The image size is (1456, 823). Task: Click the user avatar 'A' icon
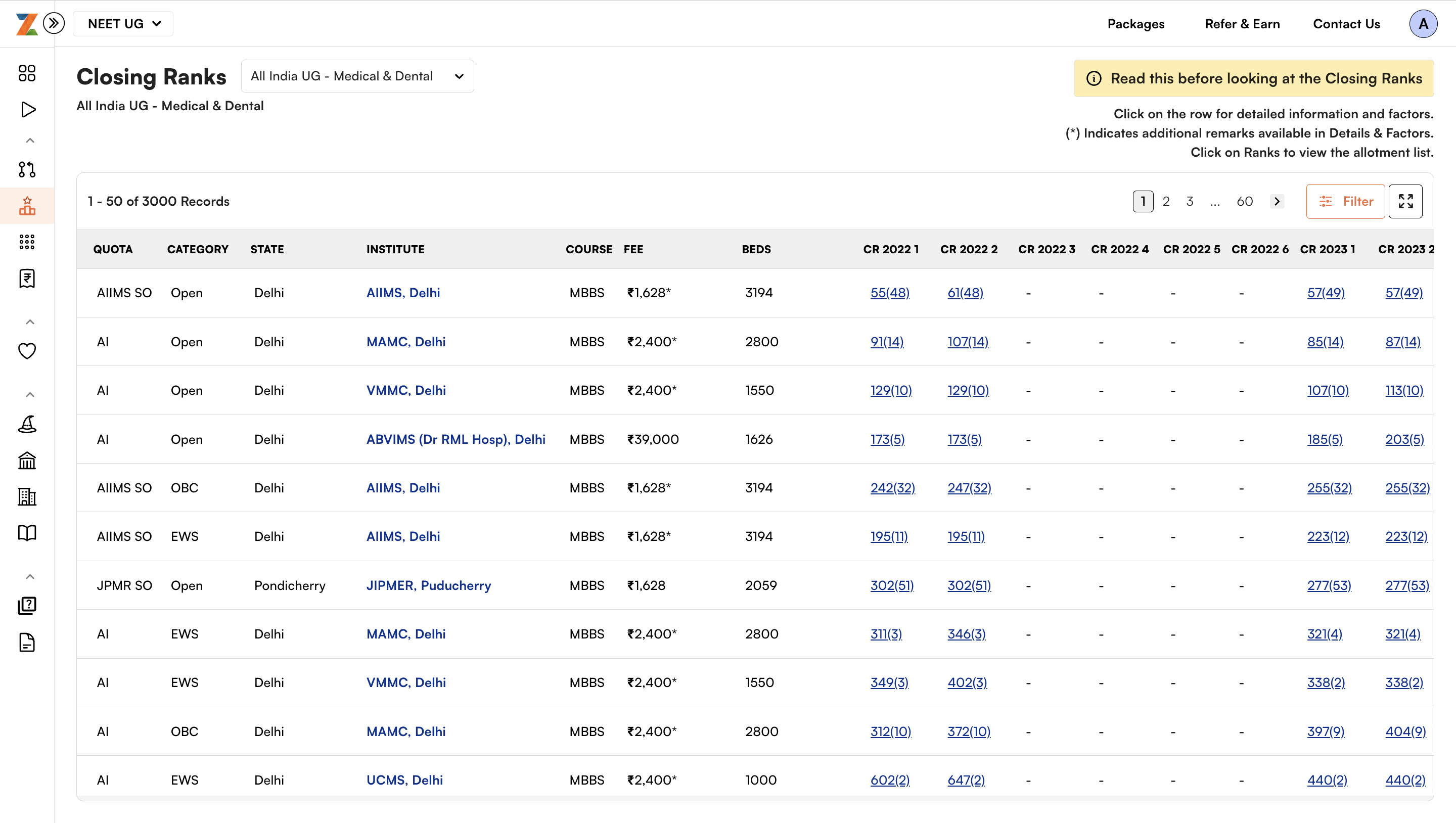[1423, 24]
